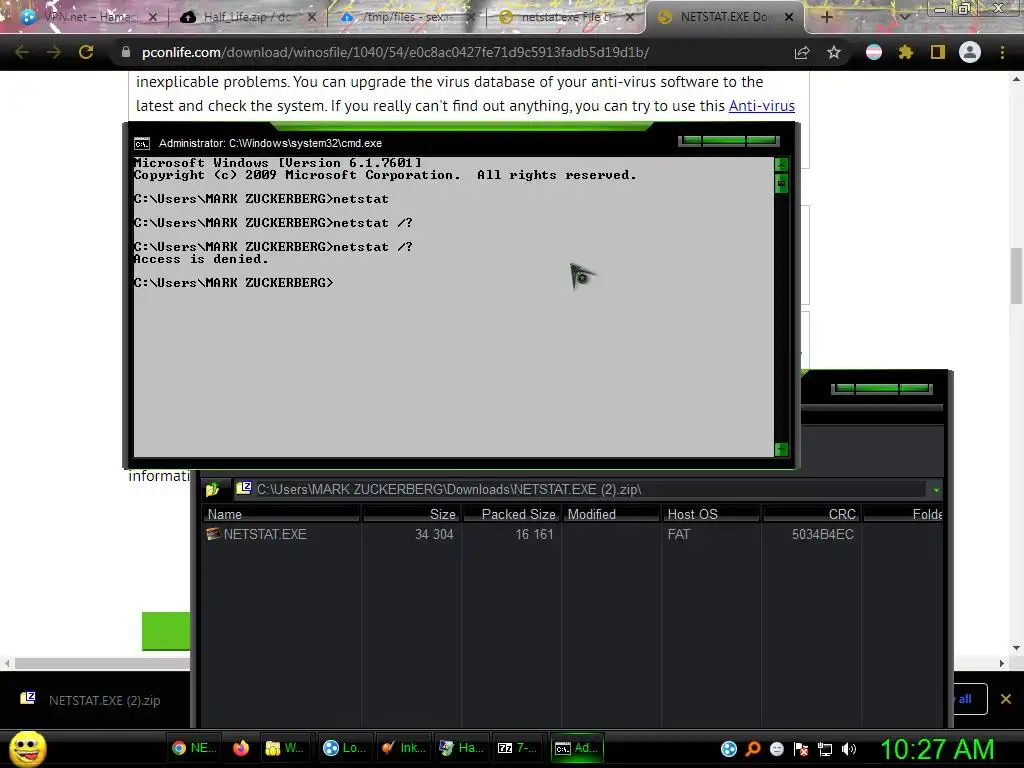Switch to 7-Zip in the taskbar
The width and height of the screenshot is (1024, 768).
click(x=517, y=748)
